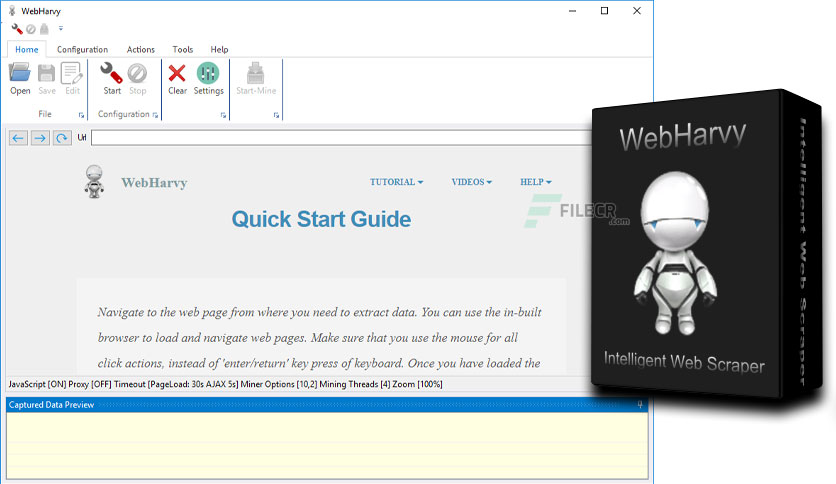Image resolution: width=836 pixels, height=484 pixels.
Task: Click 'Timeout [PageLoad: 30s AJAX 5s]' status text
Action: (x=176, y=384)
